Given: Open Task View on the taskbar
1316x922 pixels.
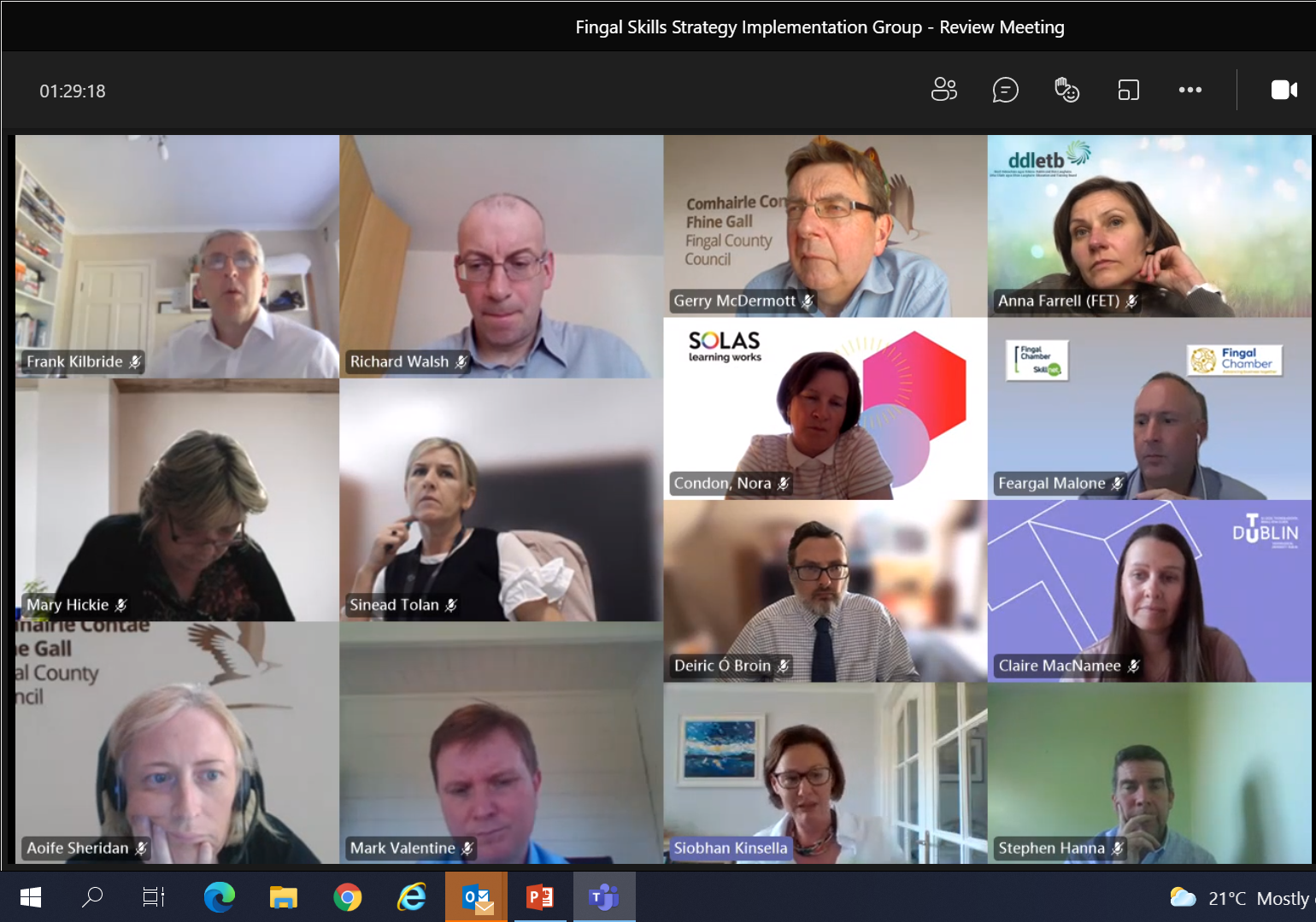Looking at the screenshot, I should [x=154, y=897].
